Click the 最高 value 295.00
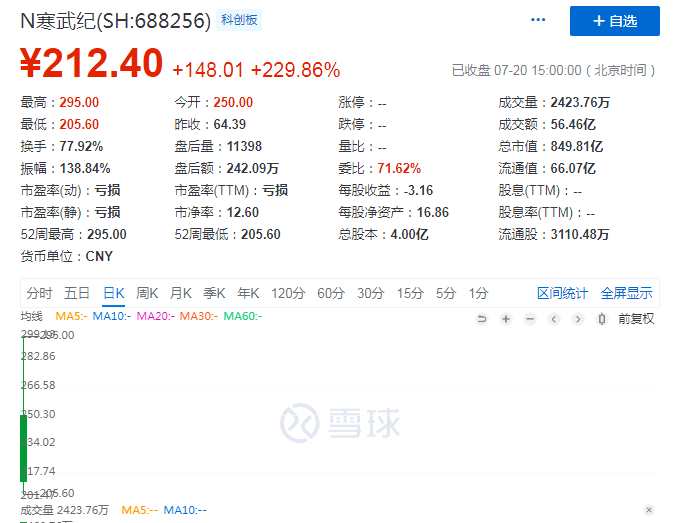 (x=79, y=103)
